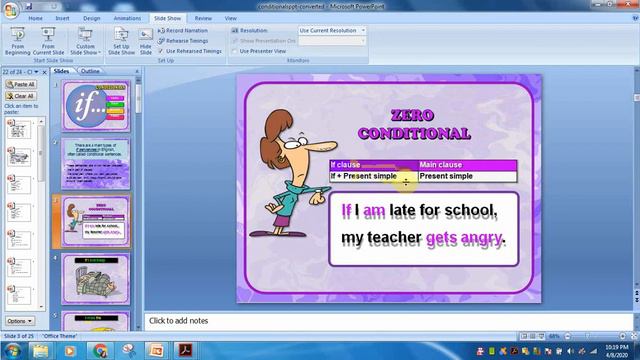Screen dimensions: 640x360
Task: Click zoom out minus button
Action: coord(567,336)
